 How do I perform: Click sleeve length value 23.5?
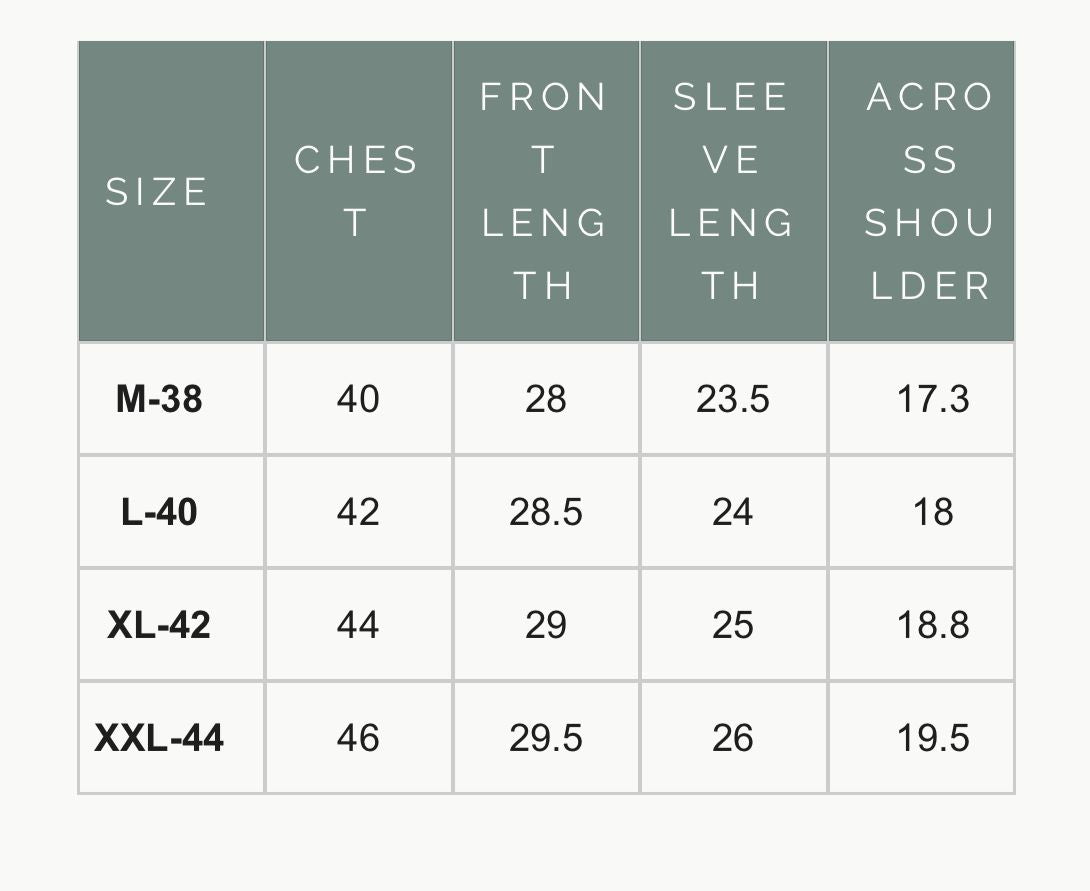(x=733, y=399)
